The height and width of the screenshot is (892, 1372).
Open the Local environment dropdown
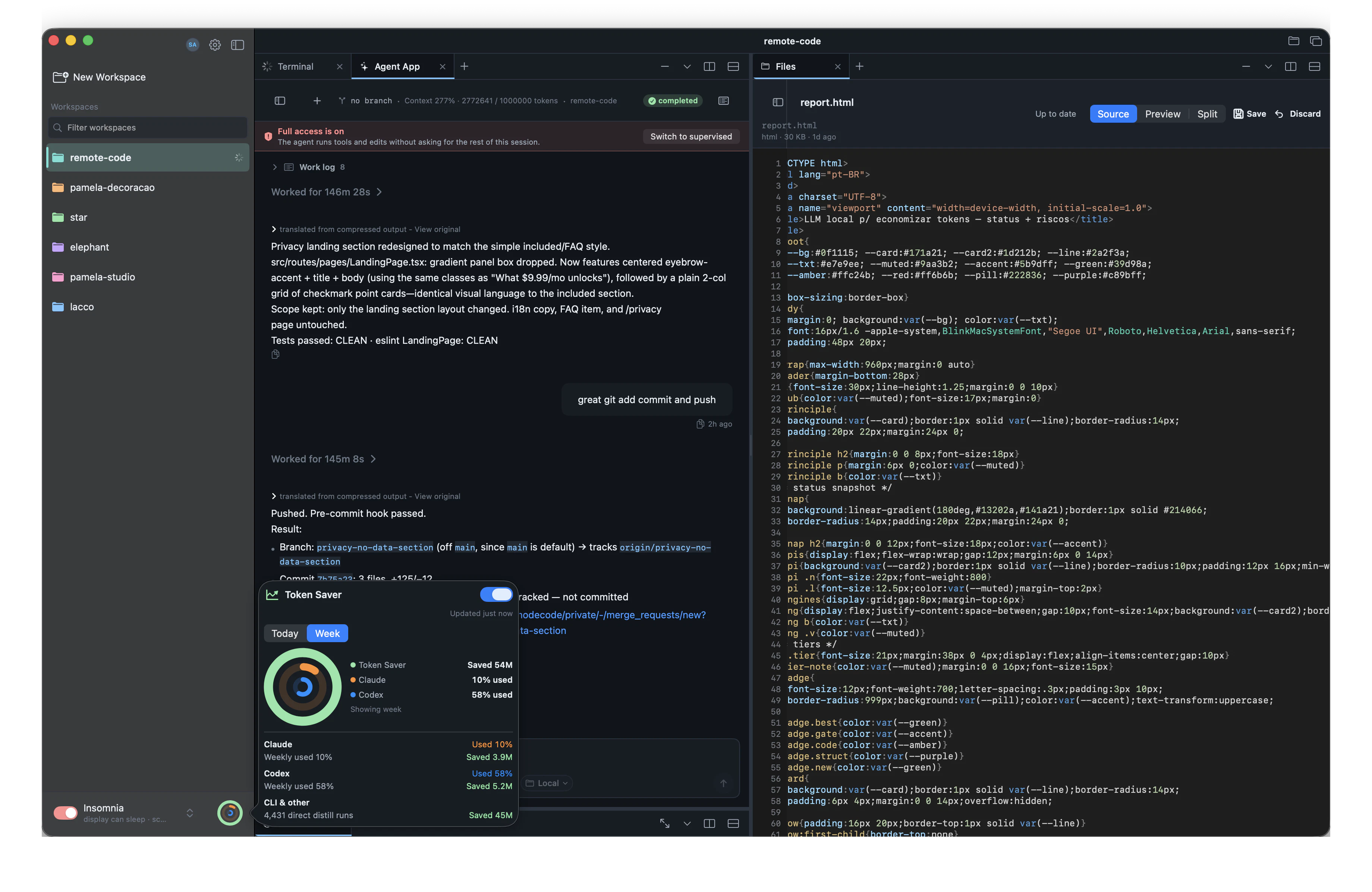click(547, 783)
